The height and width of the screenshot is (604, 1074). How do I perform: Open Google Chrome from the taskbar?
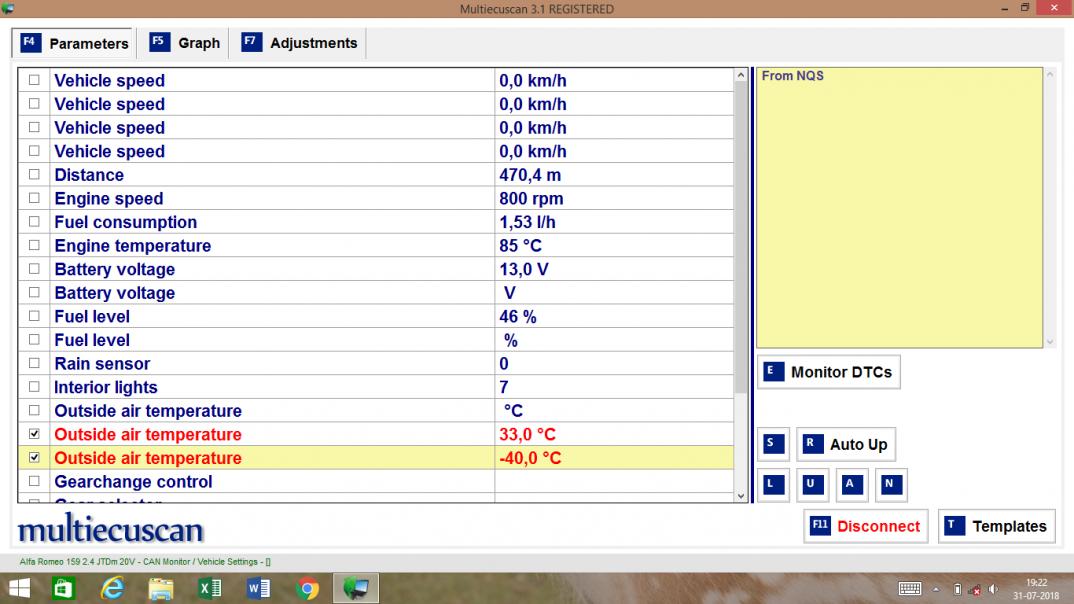click(x=308, y=588)
